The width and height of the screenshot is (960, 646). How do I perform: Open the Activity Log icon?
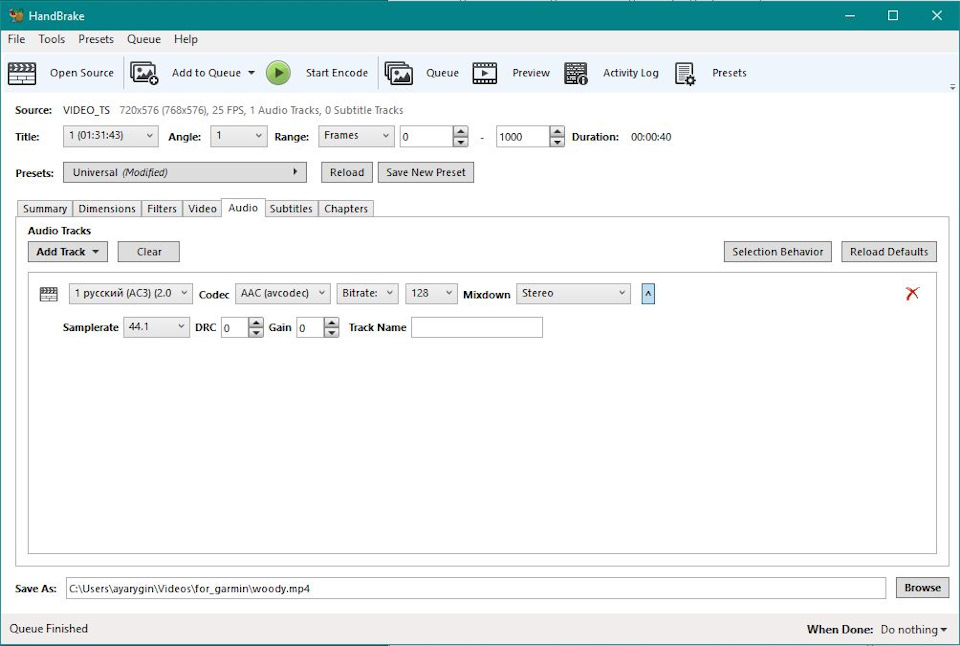576,73
